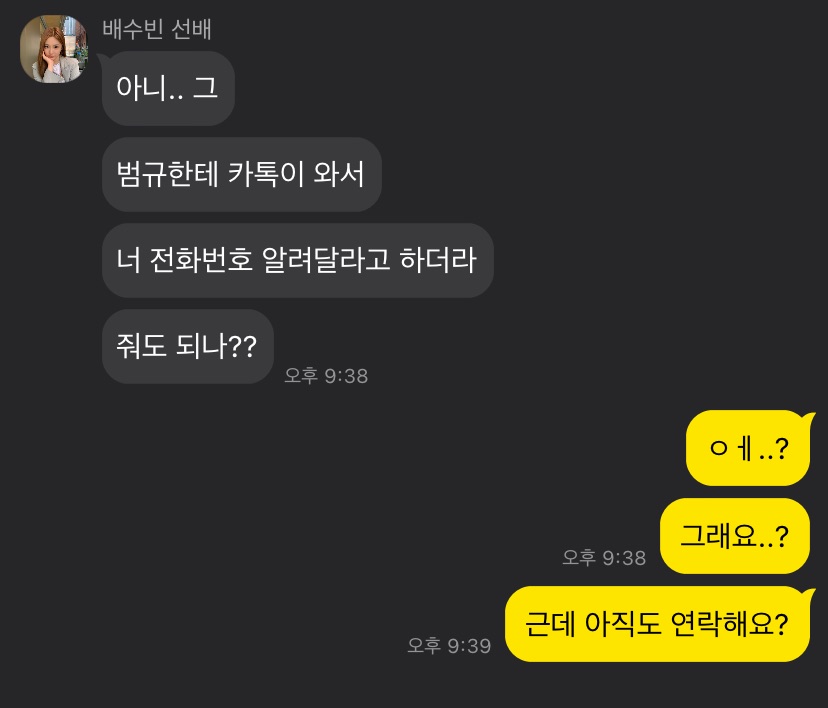Click the word '하더라' in the gray bubble
The height and width of the screenshot is (708, 828).
pyautogui.click(x=438, y=260)
